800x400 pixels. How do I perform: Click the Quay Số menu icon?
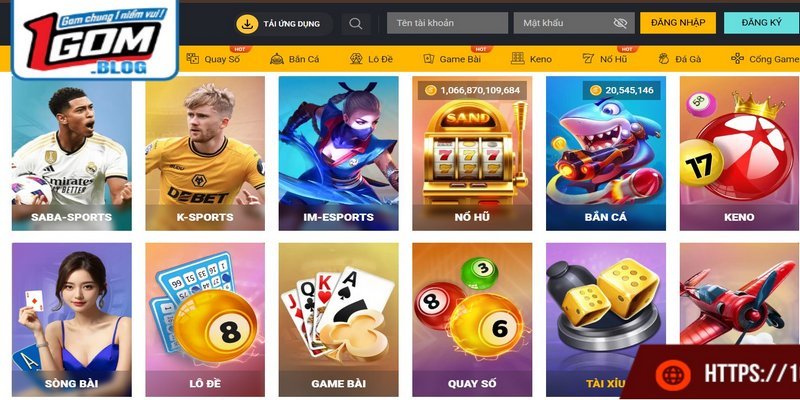[193, 59]
